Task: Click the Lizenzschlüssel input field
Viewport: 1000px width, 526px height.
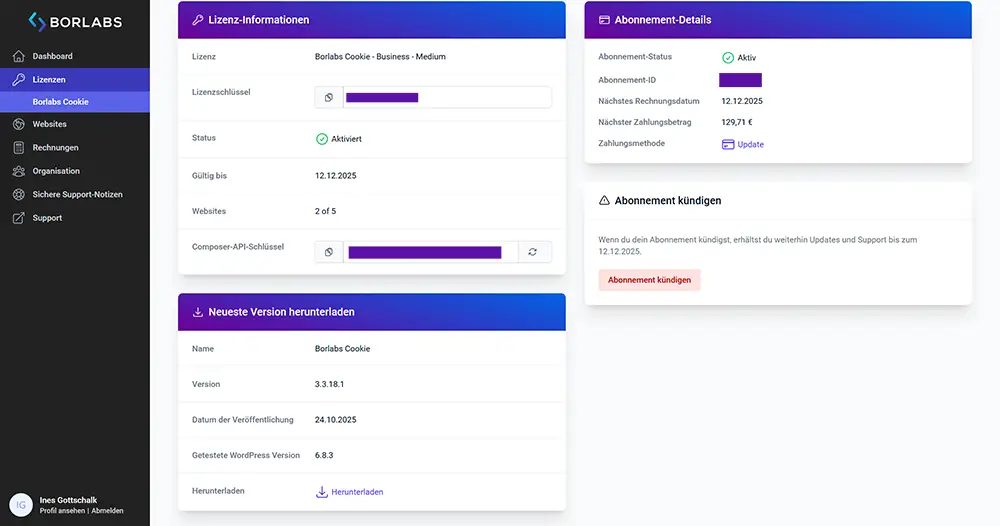Action: [x=447, y=98]
